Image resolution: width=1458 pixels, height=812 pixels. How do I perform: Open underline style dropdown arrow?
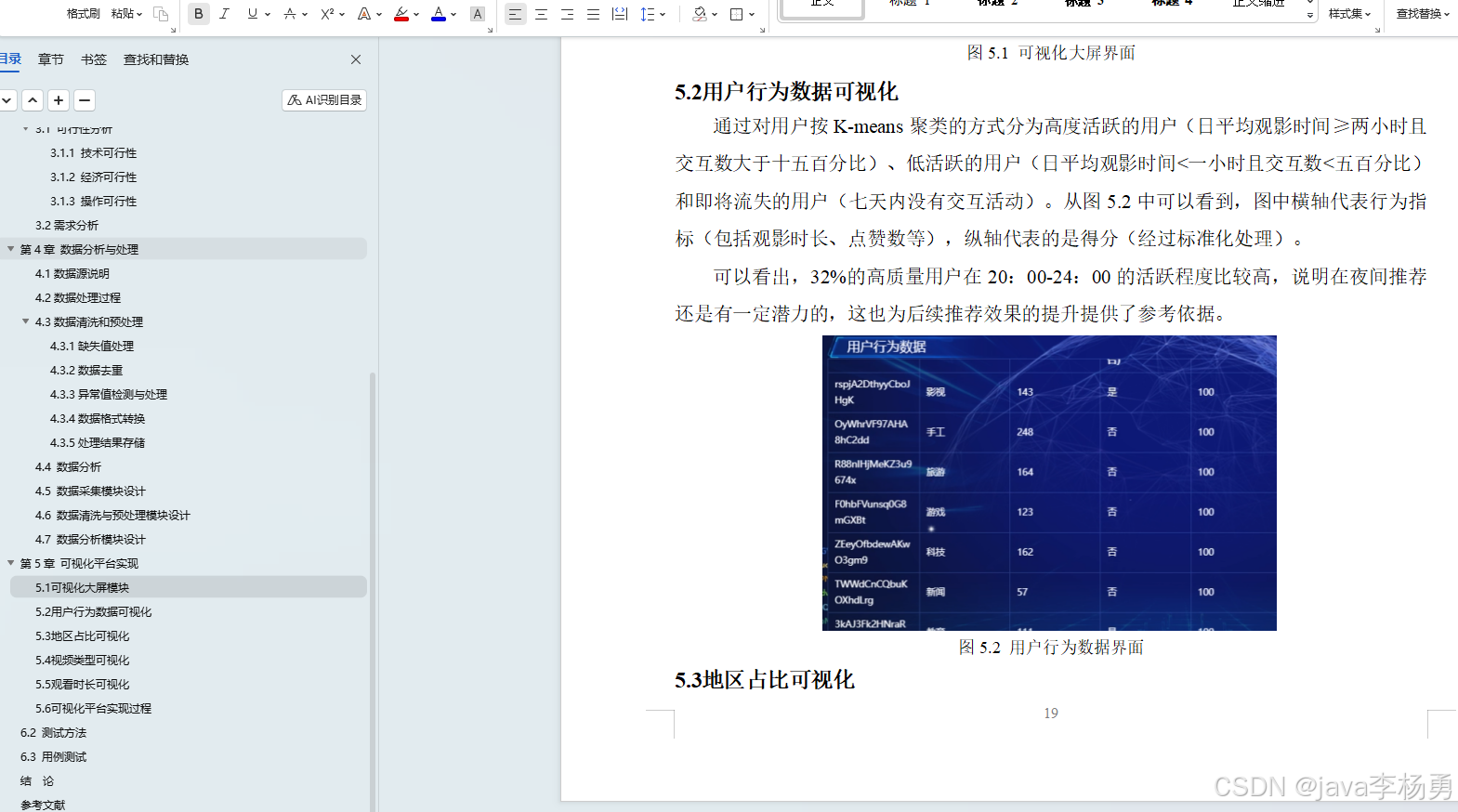(x=268, y=14)
